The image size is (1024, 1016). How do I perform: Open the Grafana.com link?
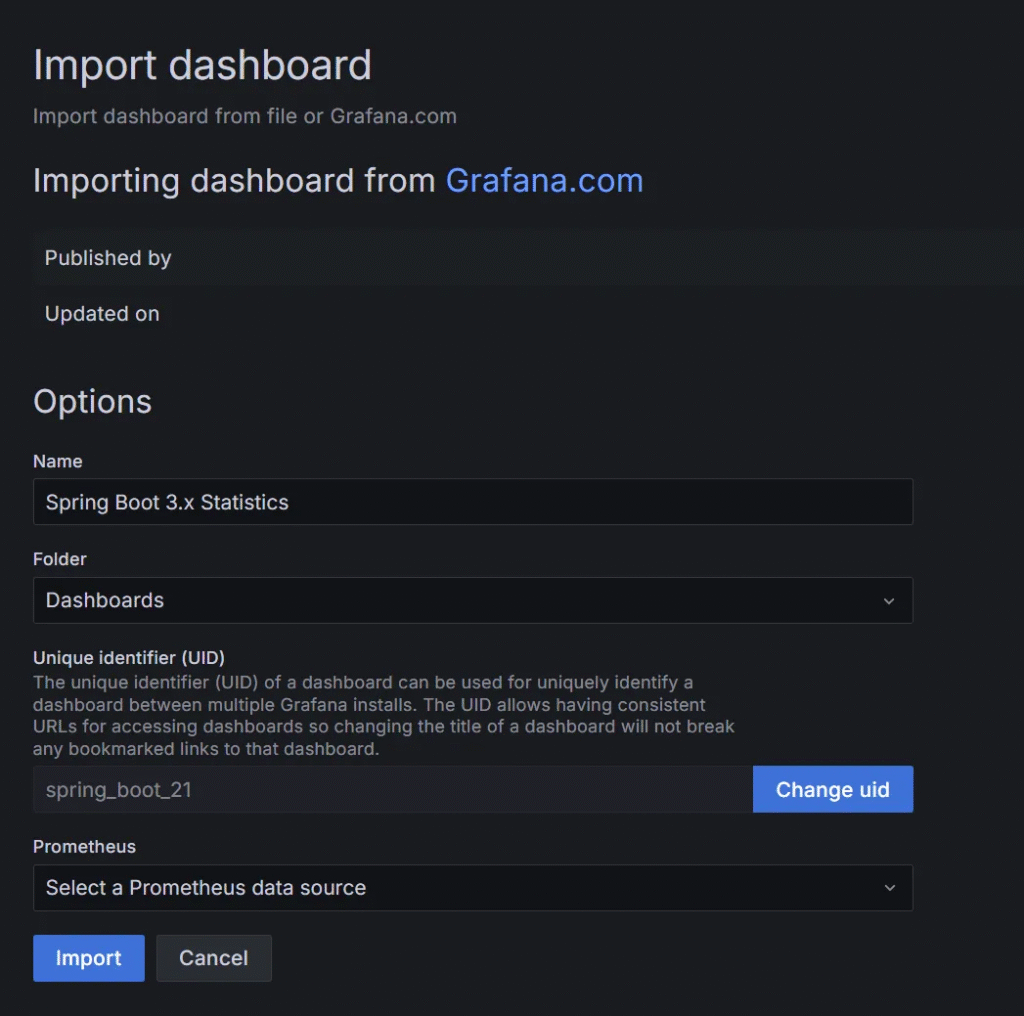(x=544, y=180)
